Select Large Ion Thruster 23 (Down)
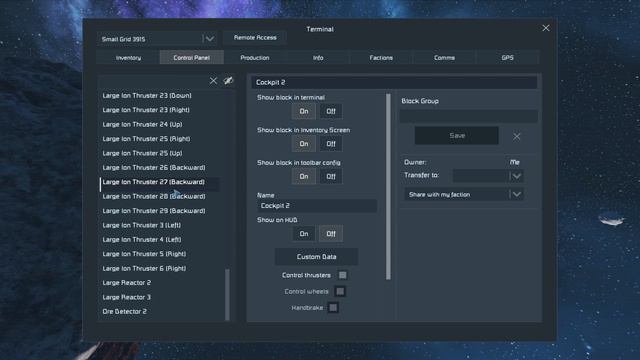 147,96
